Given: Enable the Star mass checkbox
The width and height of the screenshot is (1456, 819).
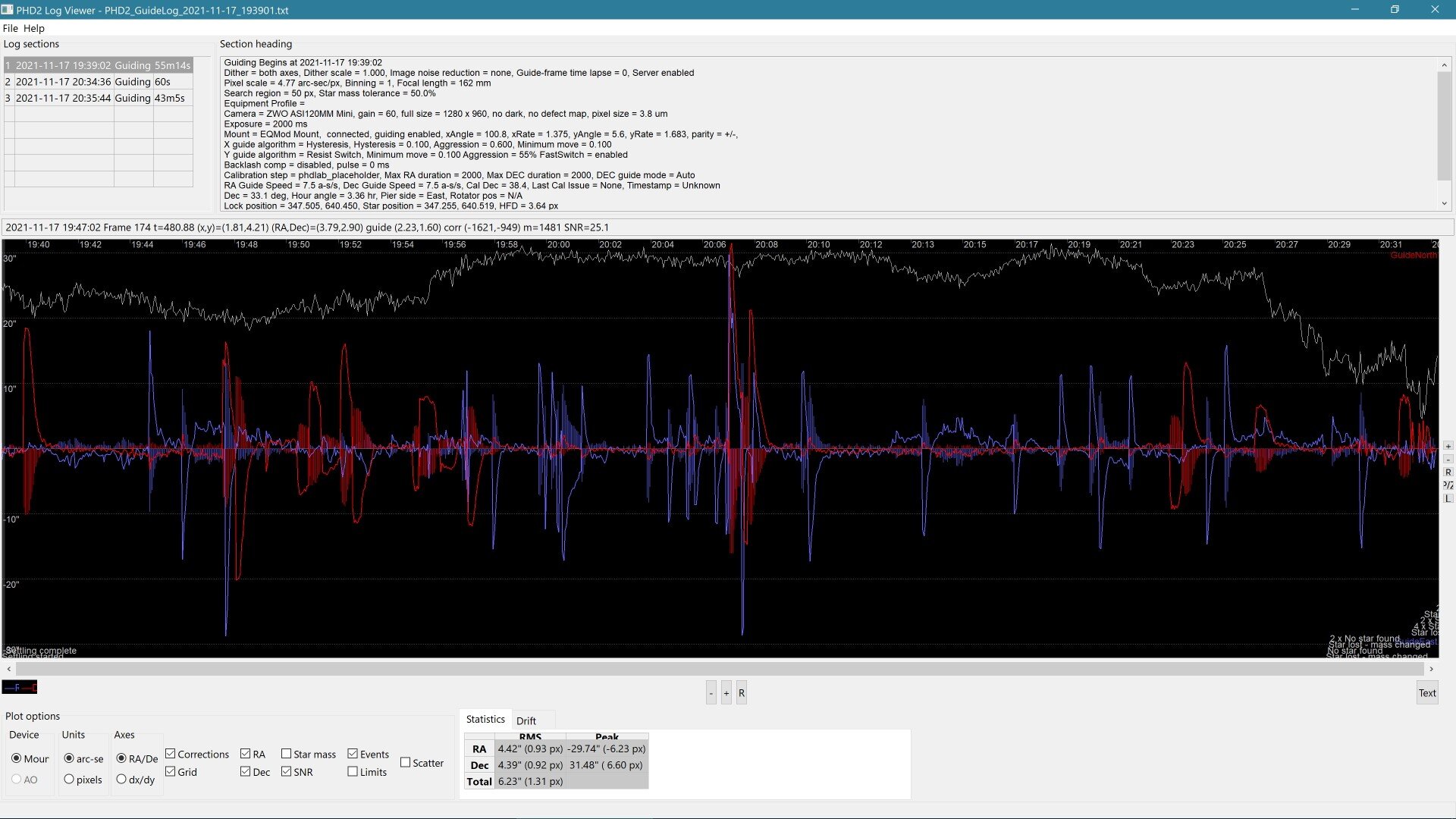Looking at the screenshot, I should click(287, 754).
